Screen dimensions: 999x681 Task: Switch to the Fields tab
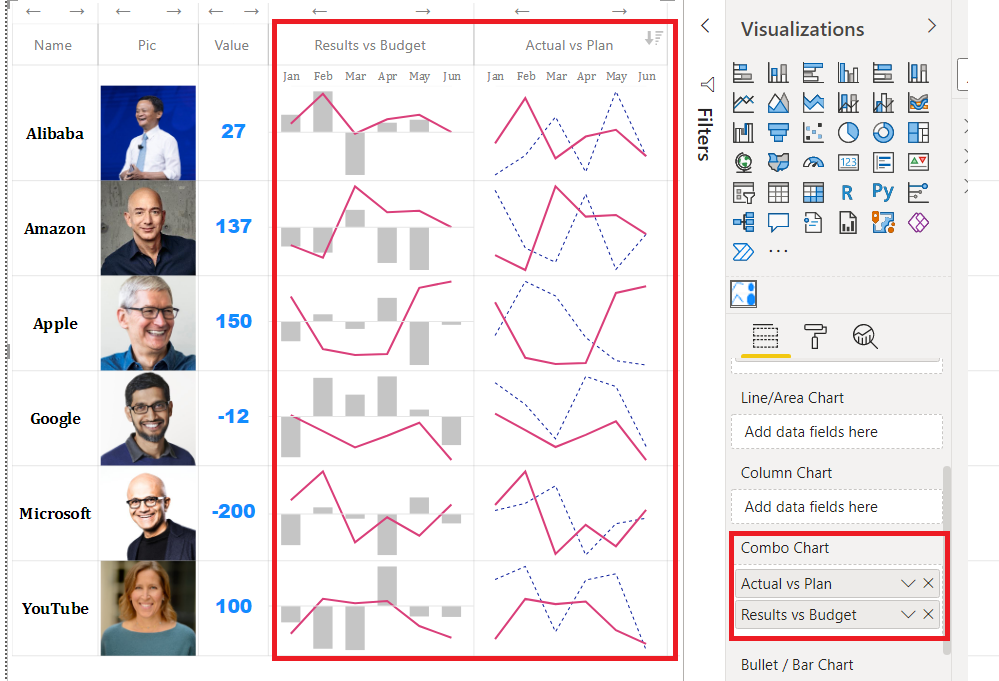pyautogui.click(x=765, y=336)
